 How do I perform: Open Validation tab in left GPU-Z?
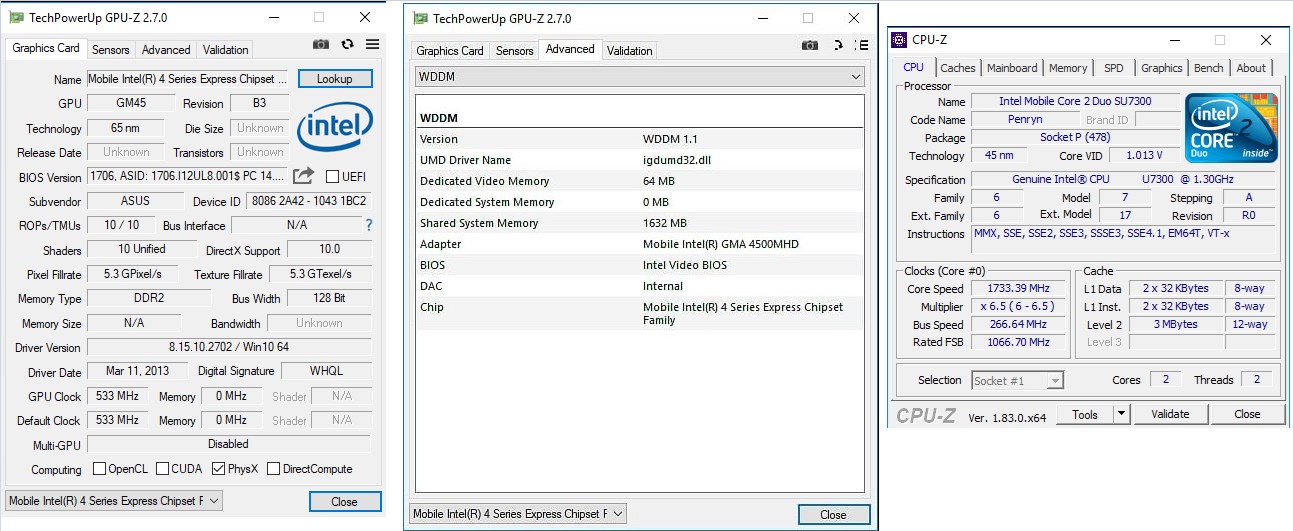tap(225, 49)
